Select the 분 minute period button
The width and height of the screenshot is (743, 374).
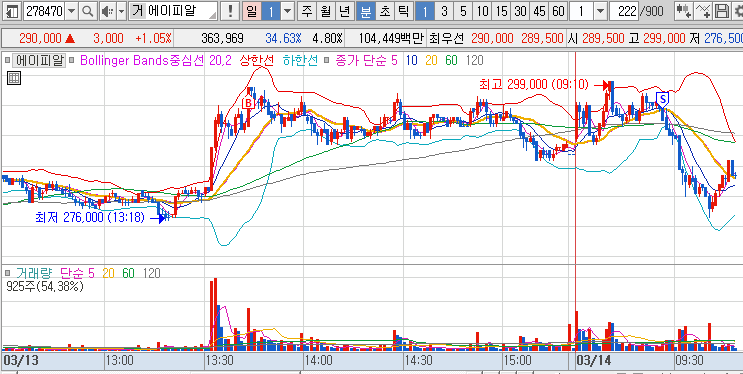point(365,11)
